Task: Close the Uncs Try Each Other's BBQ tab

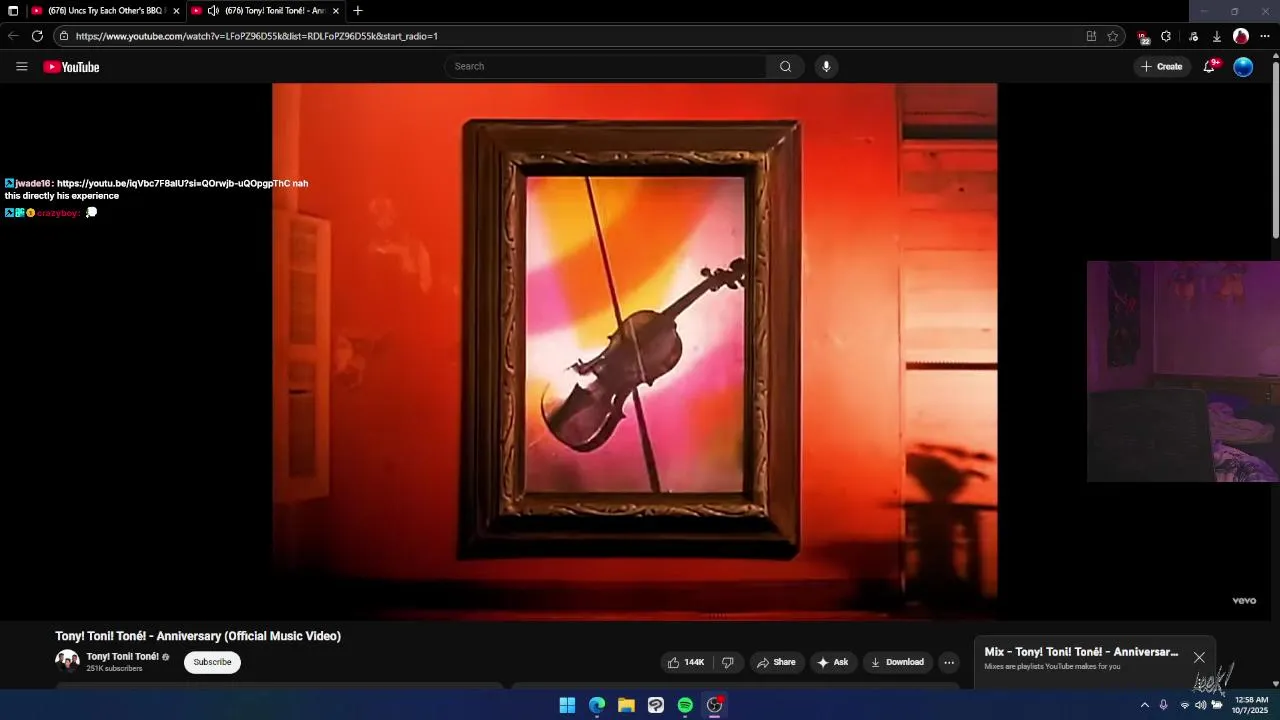Action: [177, 11]
